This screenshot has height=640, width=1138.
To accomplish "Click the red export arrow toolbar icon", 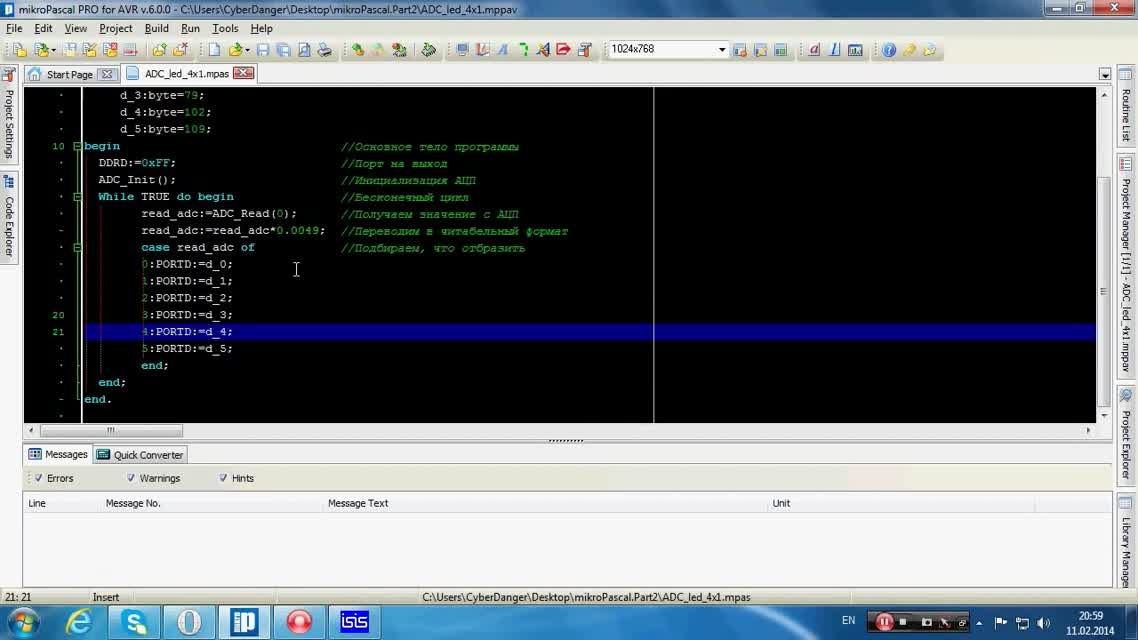I will pos(564,49).
